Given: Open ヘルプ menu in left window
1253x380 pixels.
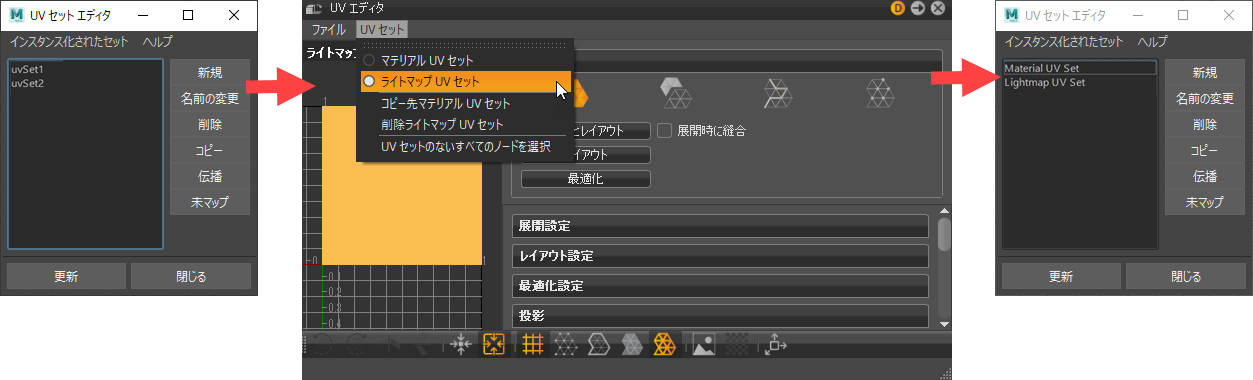Looking at the screenshot, I should pos(157,42).
